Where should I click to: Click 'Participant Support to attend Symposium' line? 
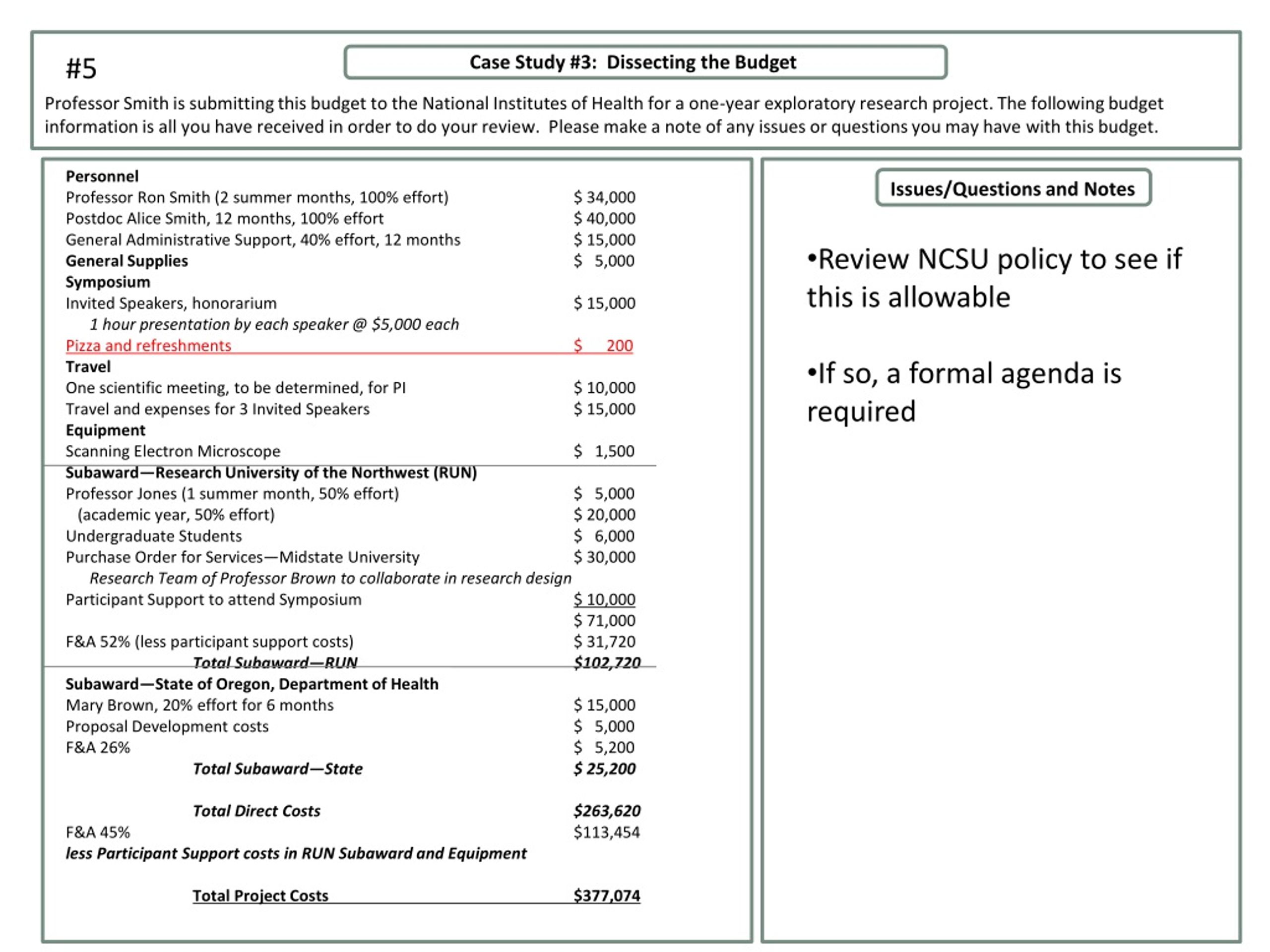214,599
